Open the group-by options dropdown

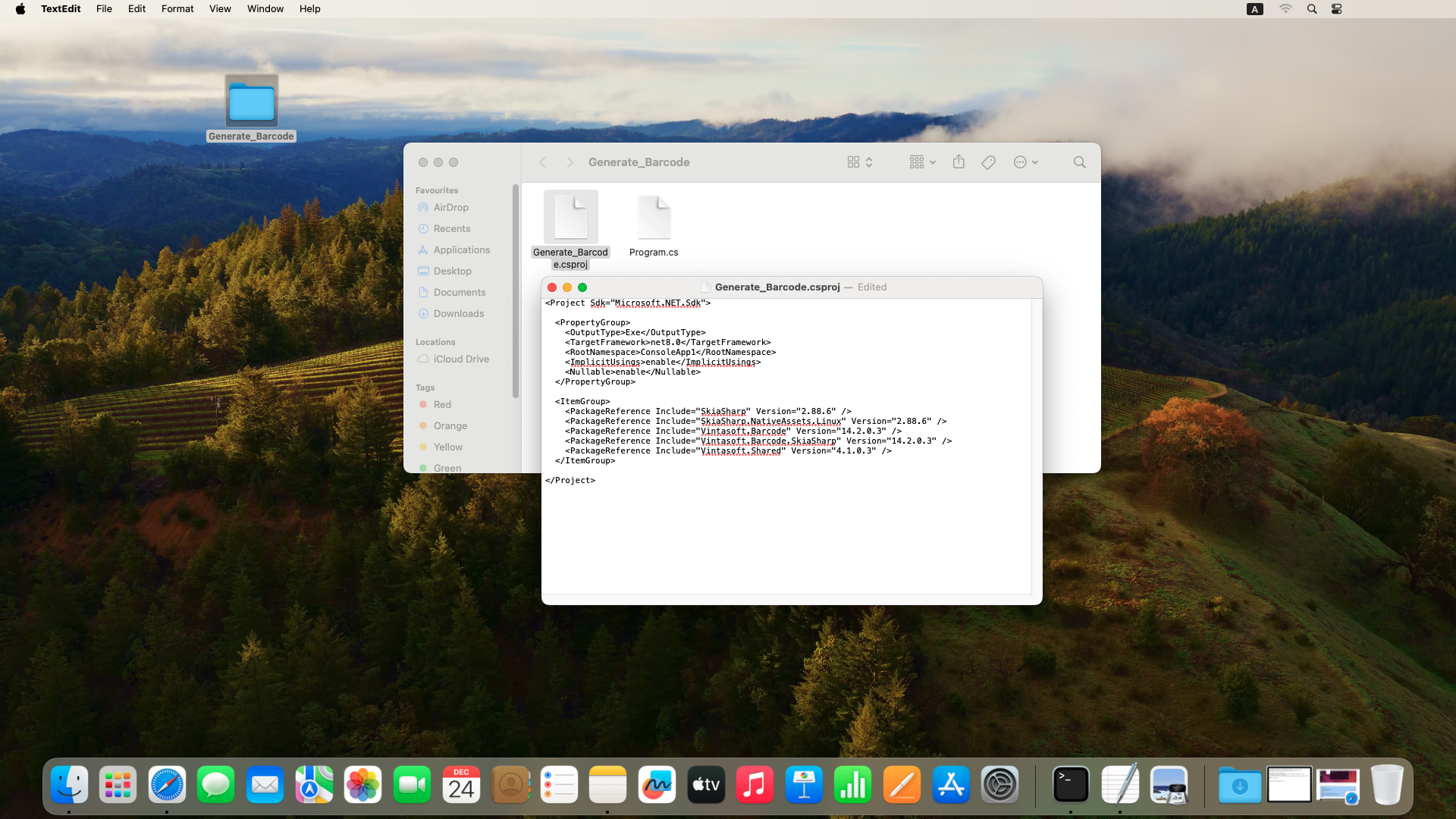coord(922,162)
